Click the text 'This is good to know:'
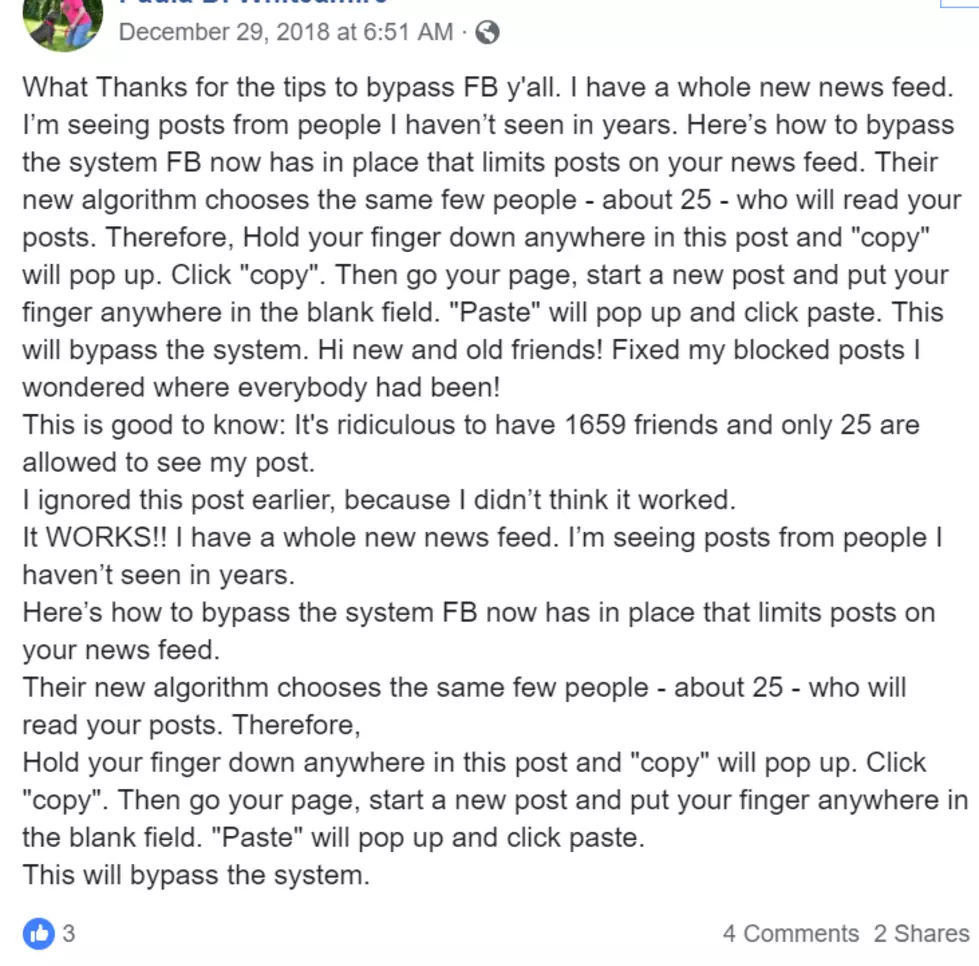The image size is (979, 966). pos(154,425)
